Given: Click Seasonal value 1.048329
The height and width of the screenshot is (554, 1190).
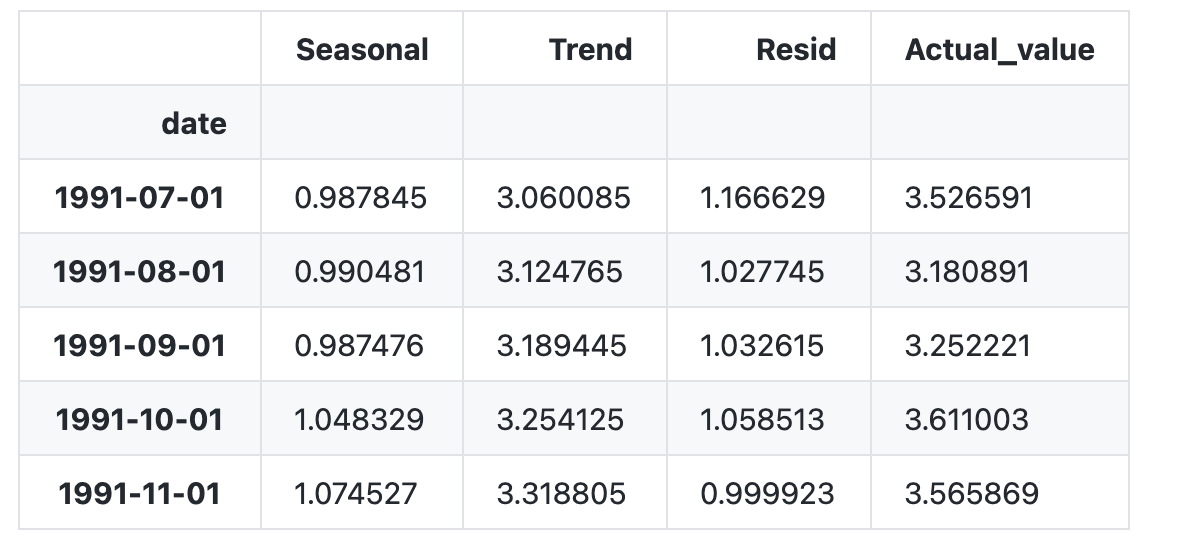Looking at the screenshot, I should (359, 420).
